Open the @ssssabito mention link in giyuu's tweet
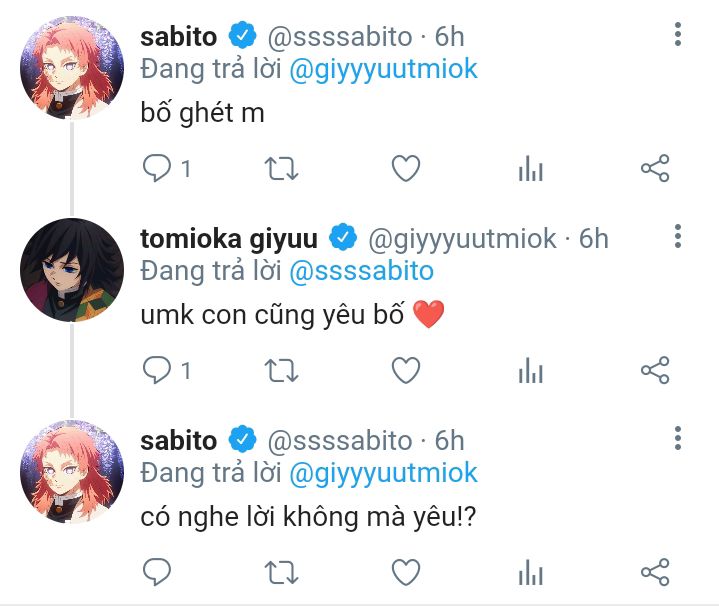The height and width of the screenshot is (606, 719). pyautogui.click(x=361, y=271)
